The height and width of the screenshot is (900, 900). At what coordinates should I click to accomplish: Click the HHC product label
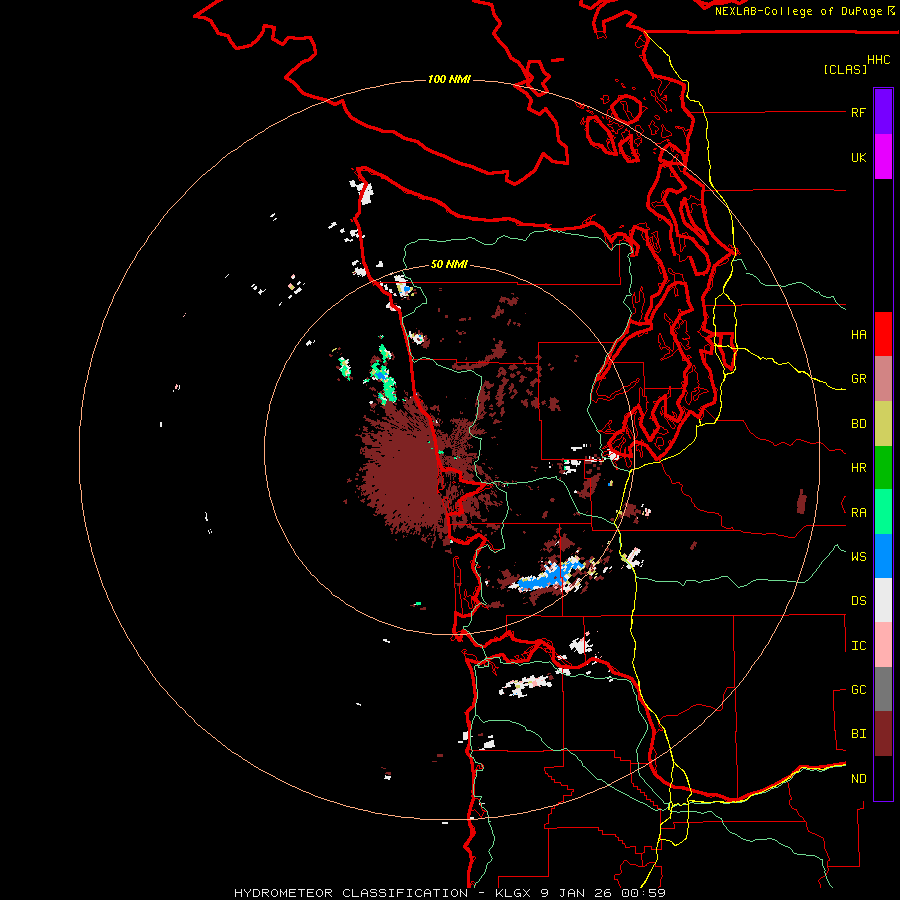pos(879,60)
